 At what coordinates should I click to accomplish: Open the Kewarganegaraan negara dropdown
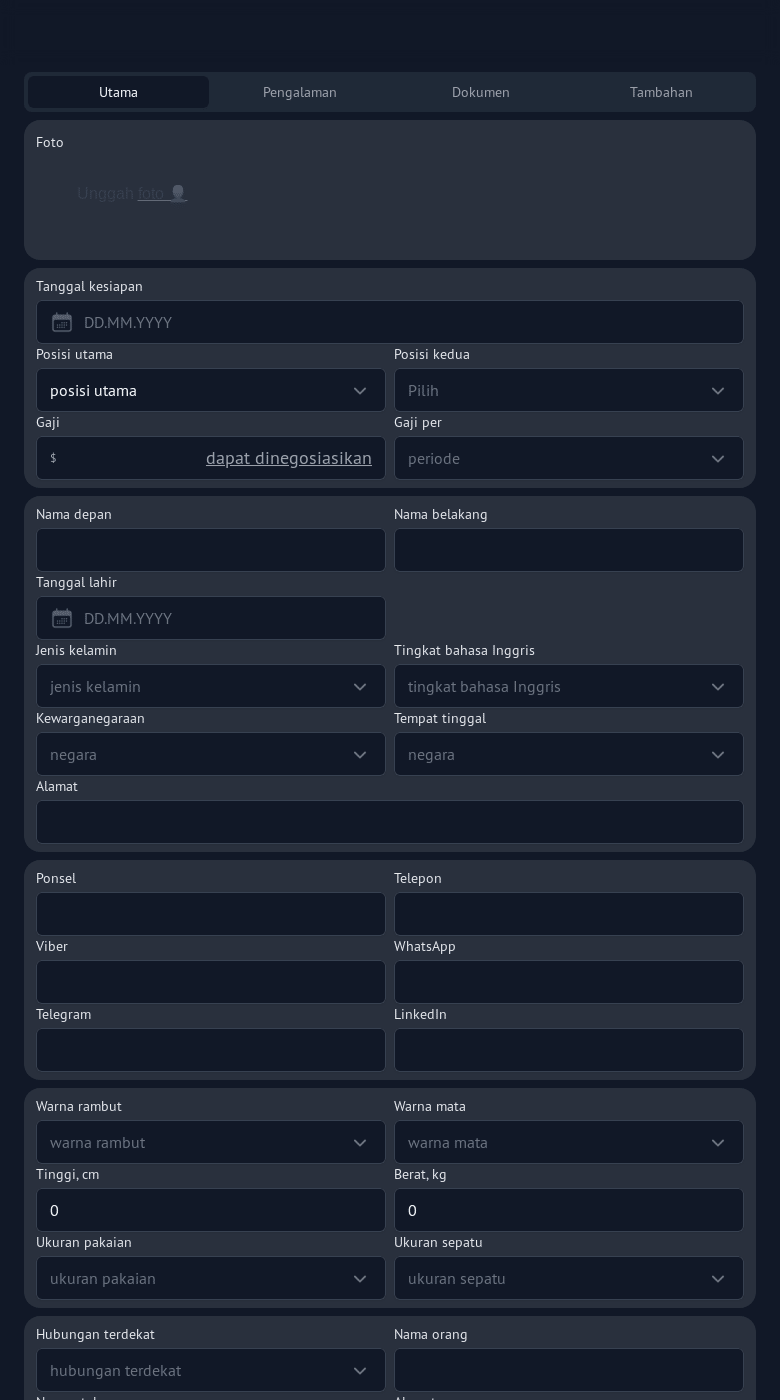pyautogui.click(x=210, y=754)
